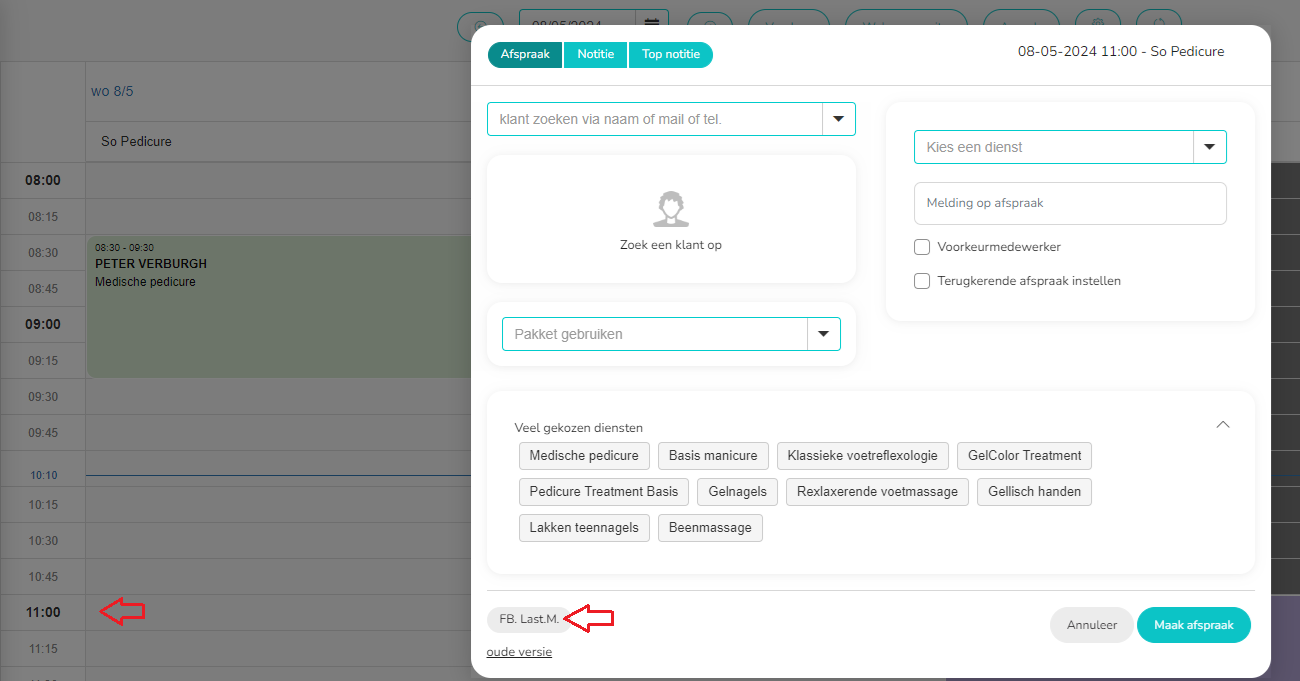Image resolution: width=1300 pixels, height=681 pixels.
Task: Select the Gelnagels service chip
Action: coord(738,492)
